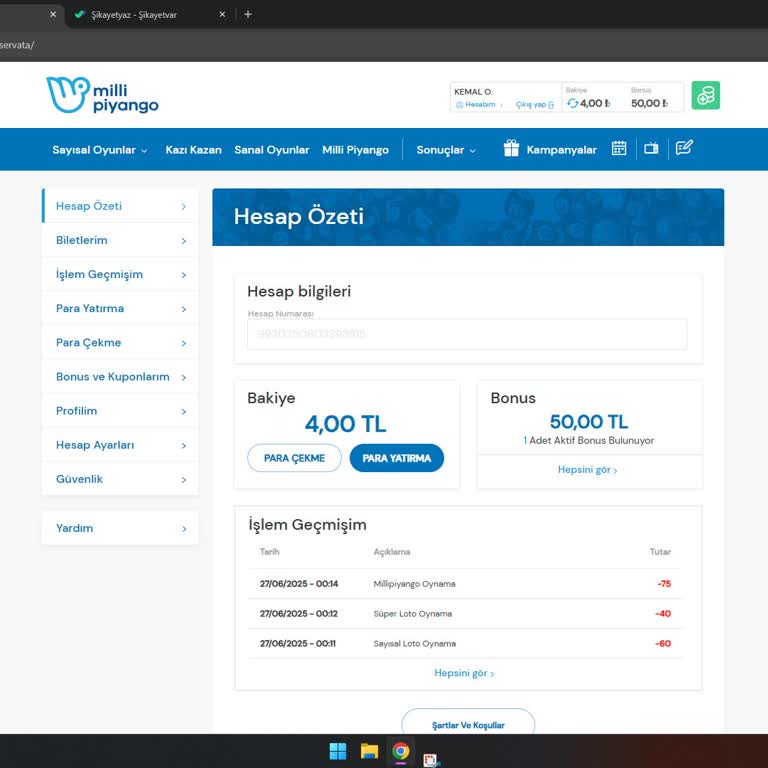Open the calendar icon in the navigation bar
Viewport: 768px width, 768px height.
(619, 148)
